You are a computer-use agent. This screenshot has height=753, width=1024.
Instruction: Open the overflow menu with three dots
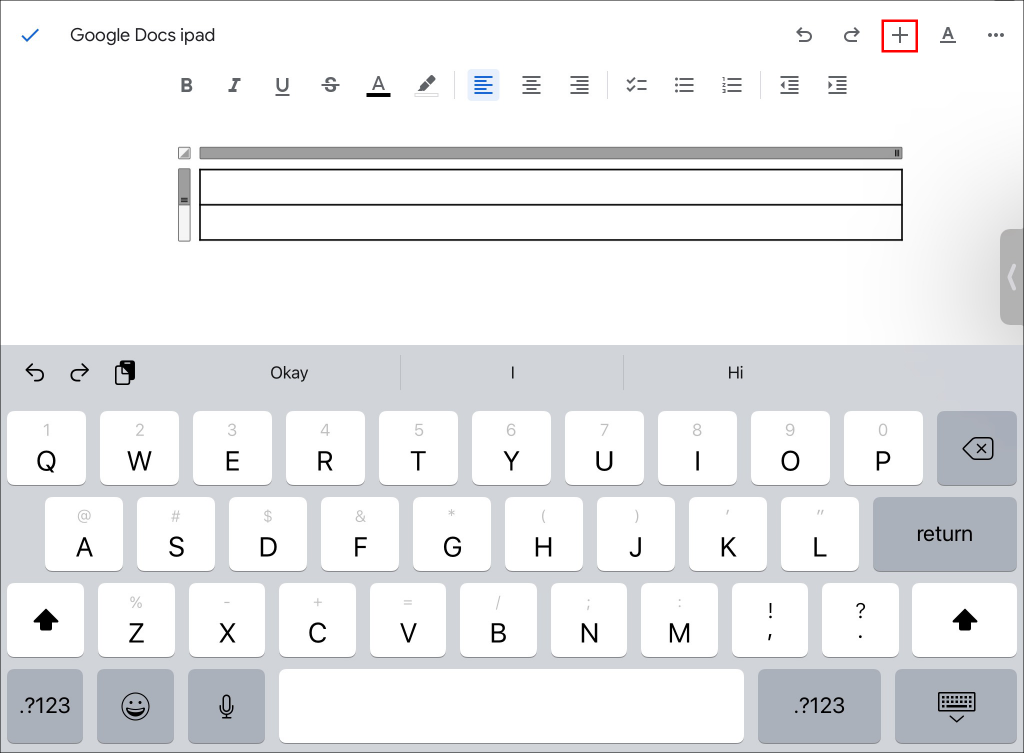pyautogui.click(x=996, y=35)
